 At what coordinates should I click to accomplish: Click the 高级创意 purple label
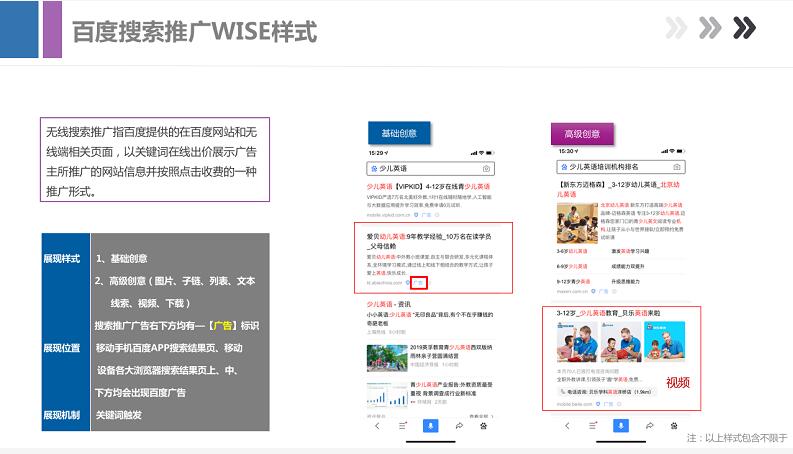point(583,134)
